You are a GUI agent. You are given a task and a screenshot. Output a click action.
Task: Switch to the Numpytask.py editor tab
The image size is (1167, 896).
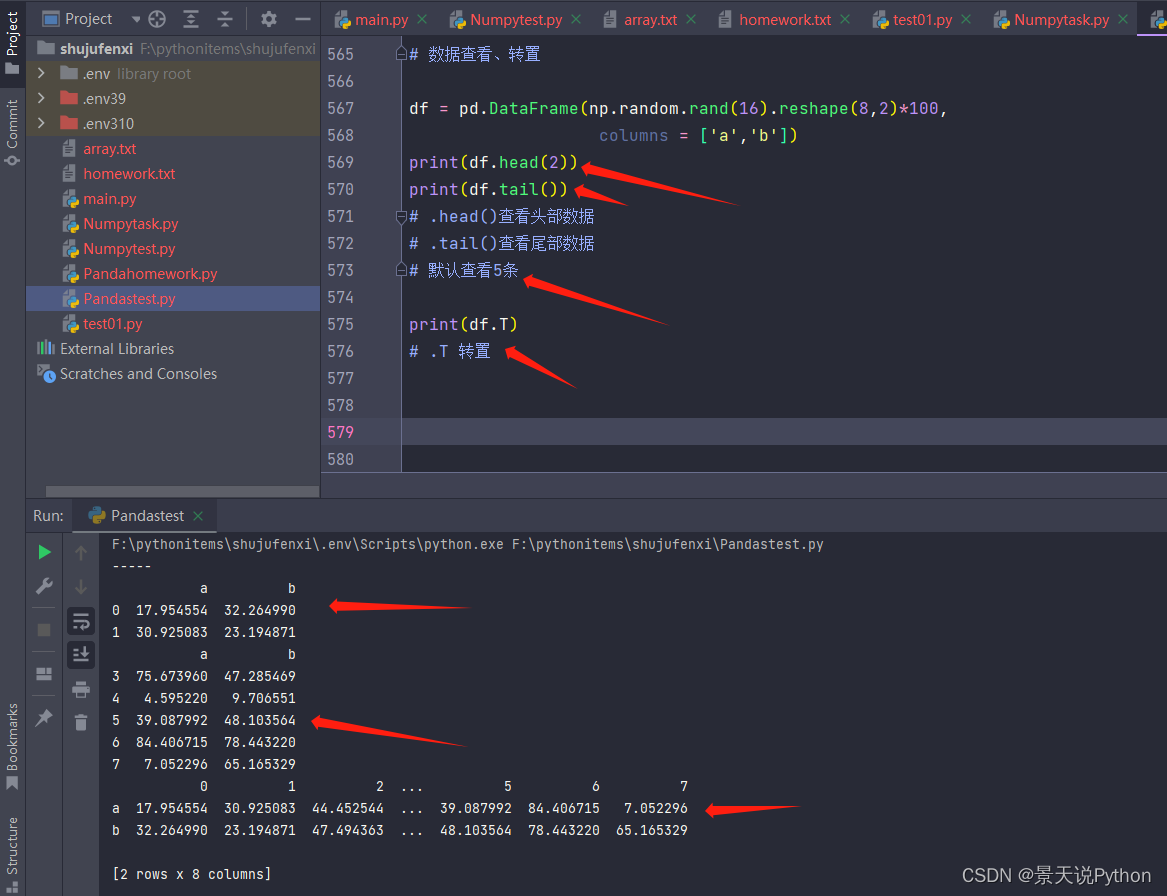[x=1052, y=19]
